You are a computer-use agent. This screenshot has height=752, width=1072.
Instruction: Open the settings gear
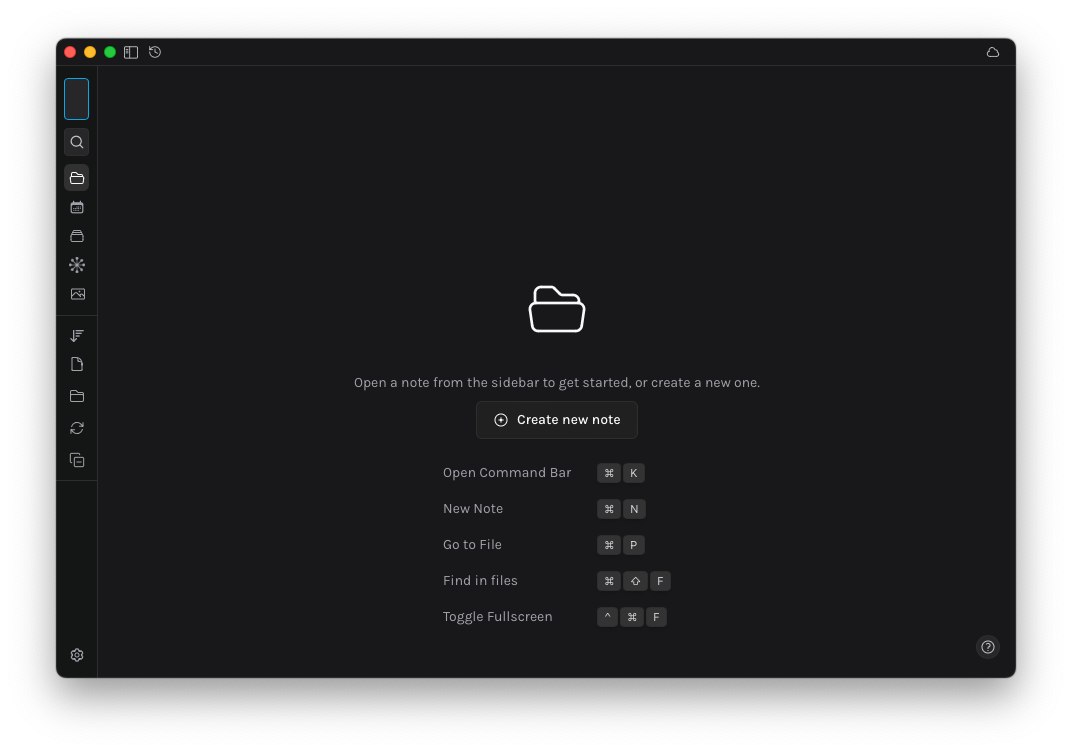76,654
